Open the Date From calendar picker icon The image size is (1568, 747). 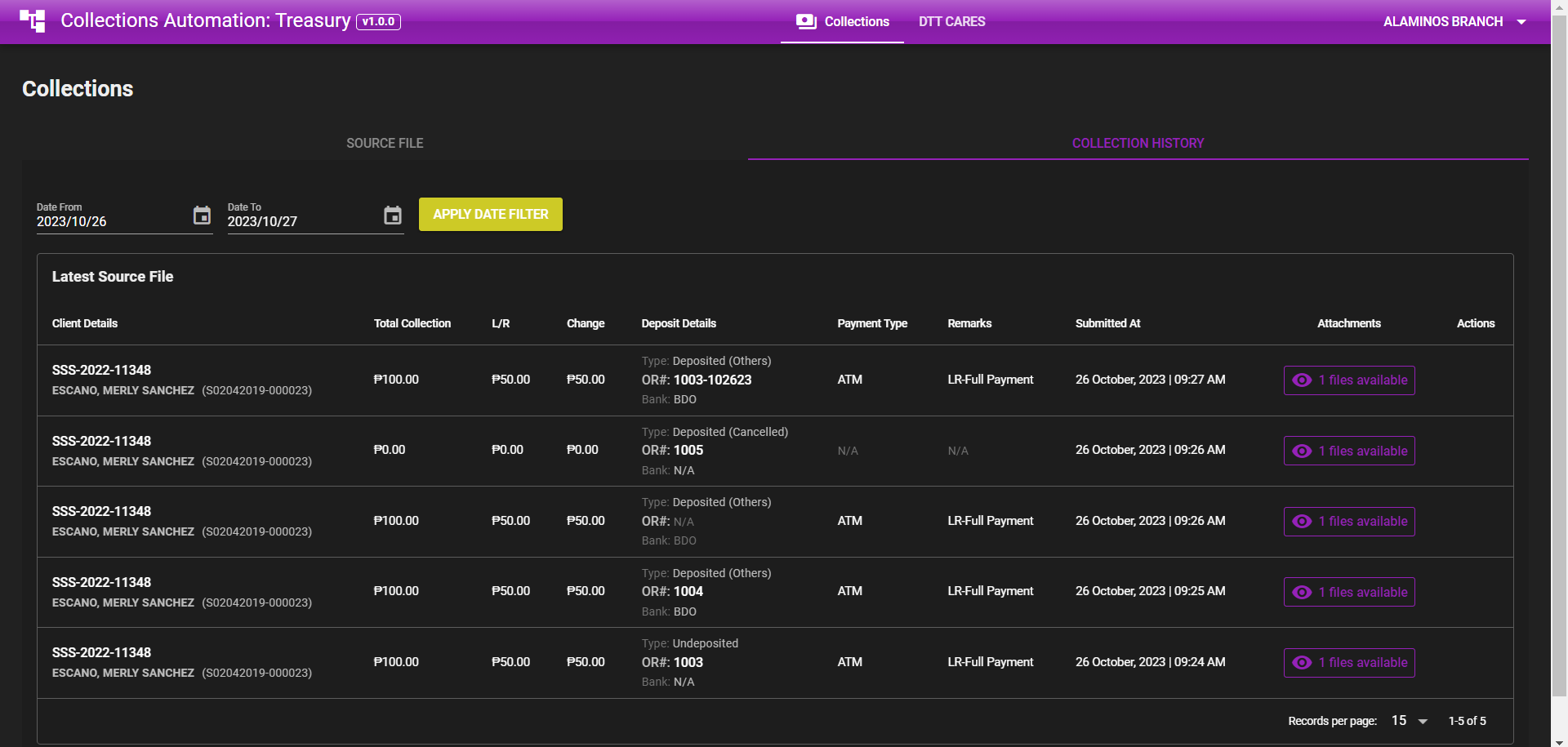tap(202, 216)
